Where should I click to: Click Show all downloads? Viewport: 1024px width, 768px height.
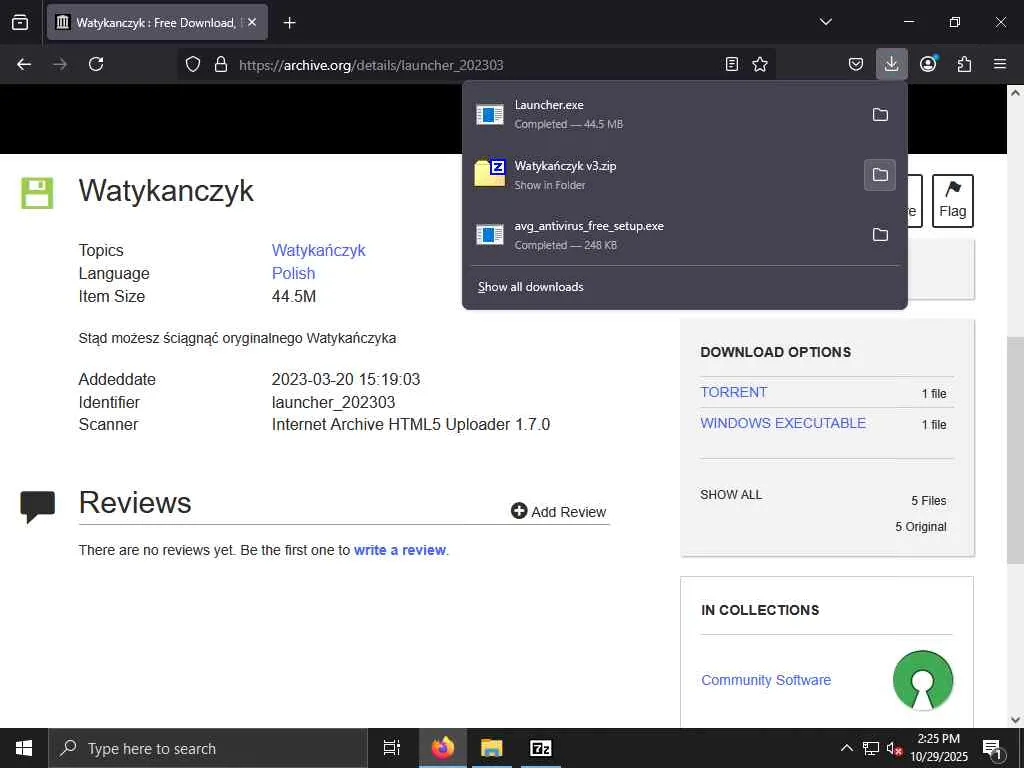pos(530,287)
